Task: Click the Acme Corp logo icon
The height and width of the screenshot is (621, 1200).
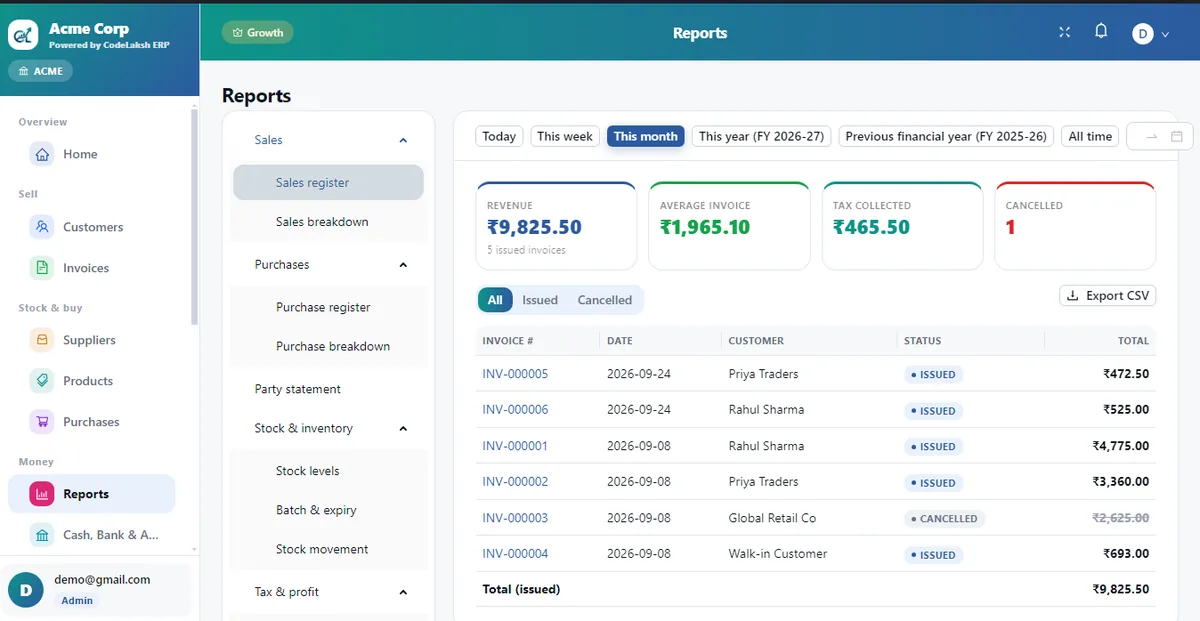Action: pos(23,35)
